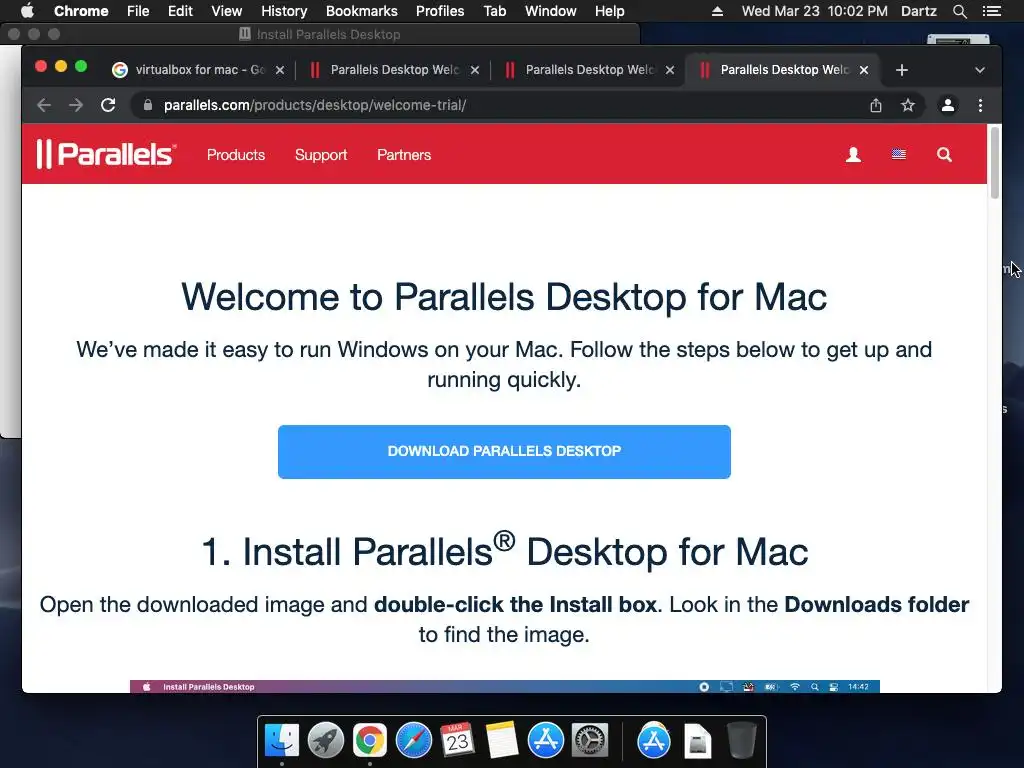Click the browser forward arrow
This screenshot has width=1024, height=768.
click(76, 105)
